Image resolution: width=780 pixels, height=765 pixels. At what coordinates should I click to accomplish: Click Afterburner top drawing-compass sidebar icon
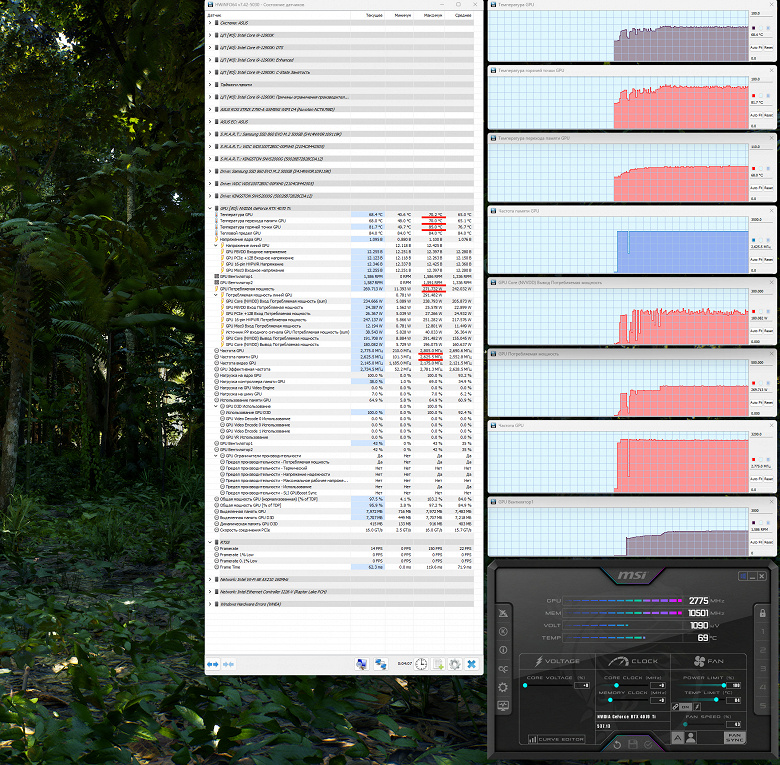tap(503, 613)
